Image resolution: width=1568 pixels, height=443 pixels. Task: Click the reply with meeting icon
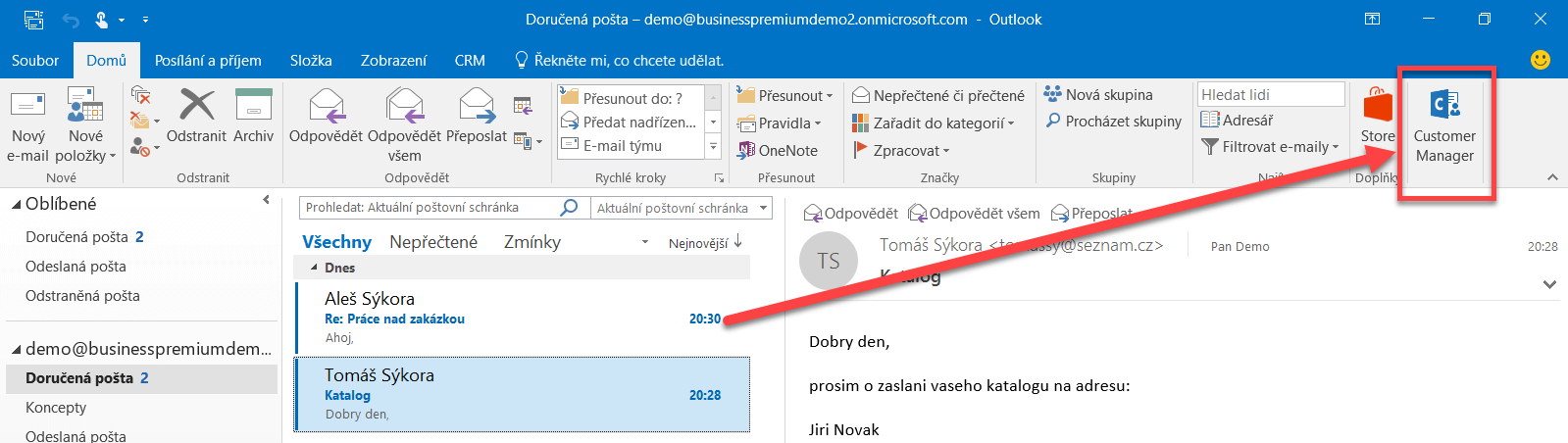tap(523, 105)
